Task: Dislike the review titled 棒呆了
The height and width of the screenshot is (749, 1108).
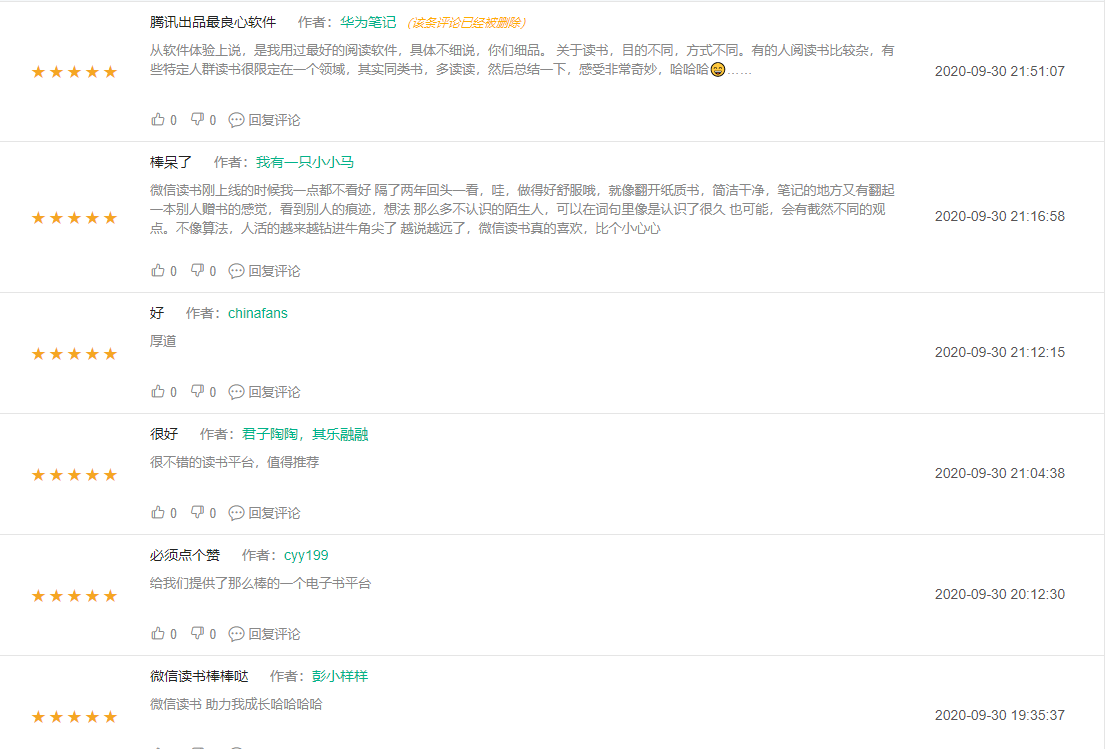Action: pos(197,271)
